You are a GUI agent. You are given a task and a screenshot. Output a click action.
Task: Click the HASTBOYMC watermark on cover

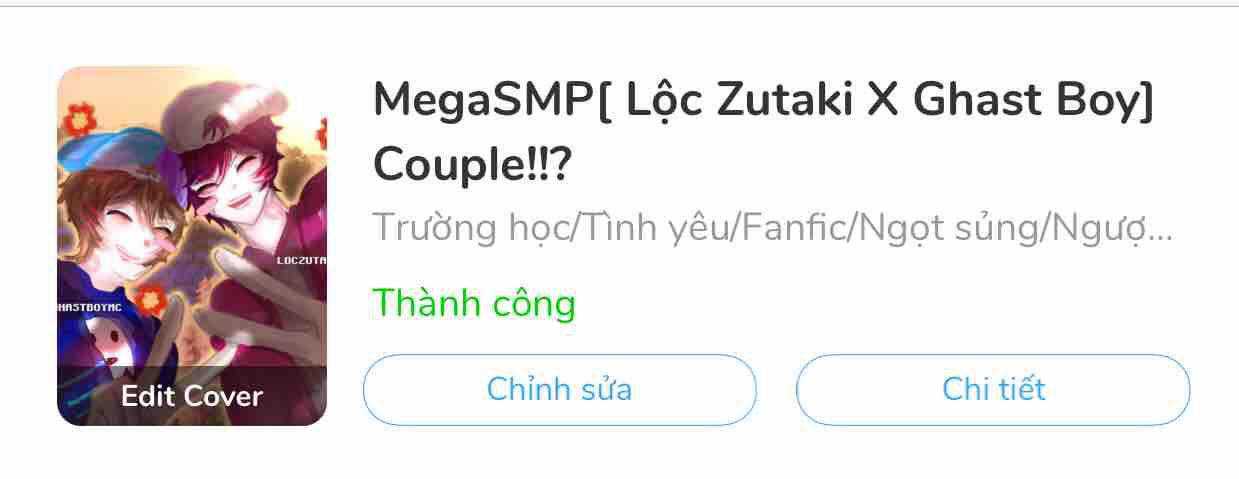(x=90, y=308)
